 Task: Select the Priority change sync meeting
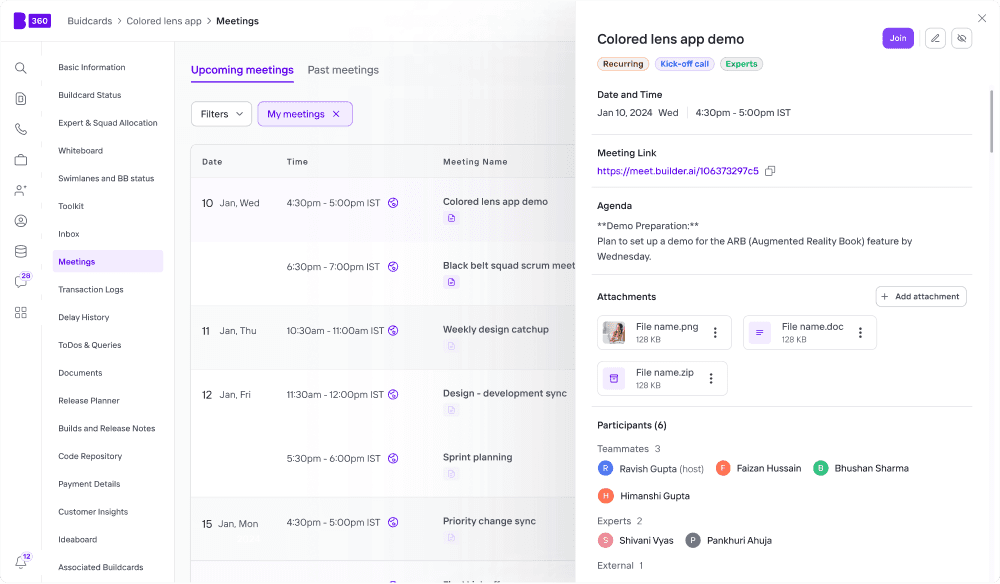coord(490,521)
